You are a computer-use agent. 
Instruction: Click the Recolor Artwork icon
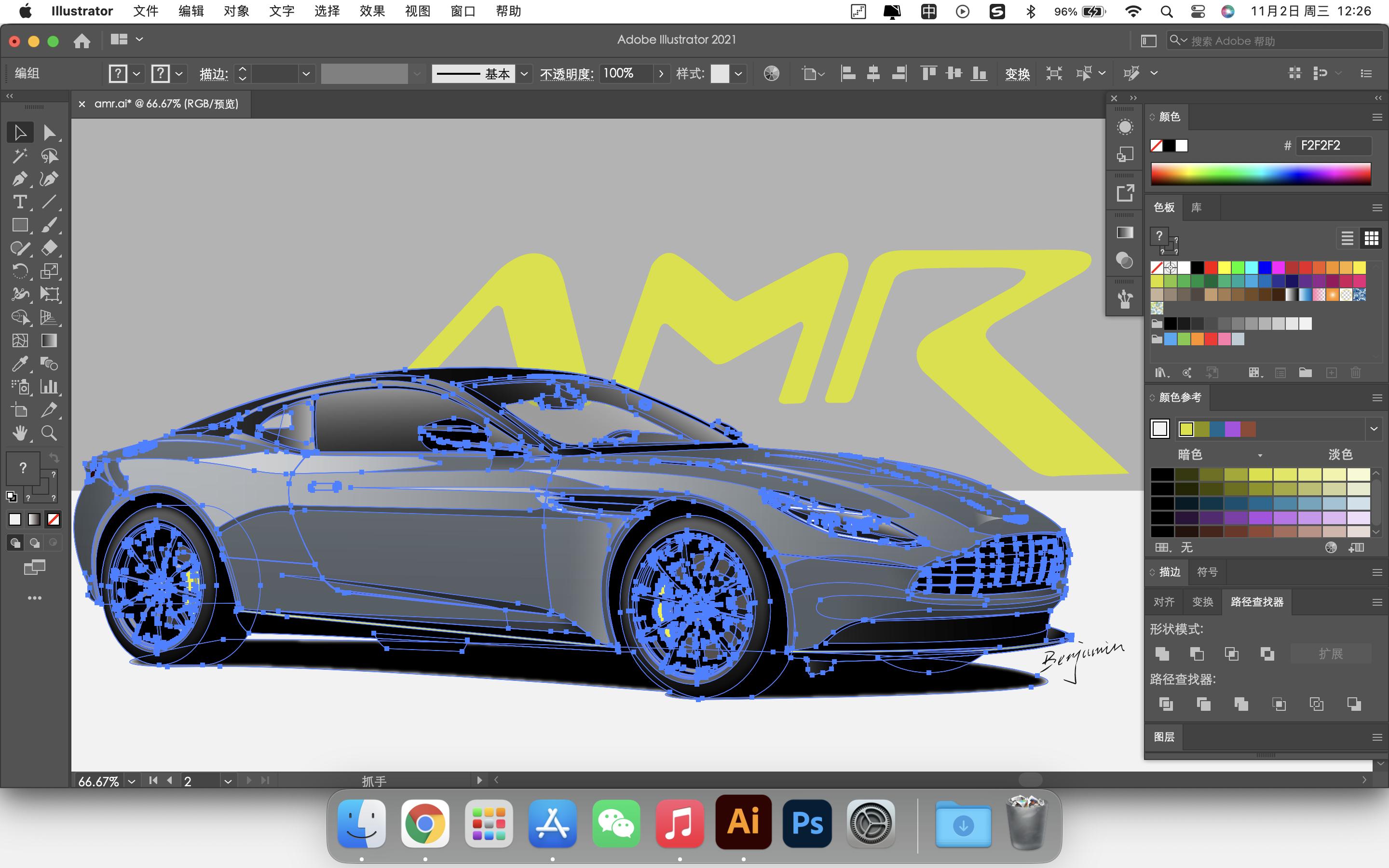(771, 73)
